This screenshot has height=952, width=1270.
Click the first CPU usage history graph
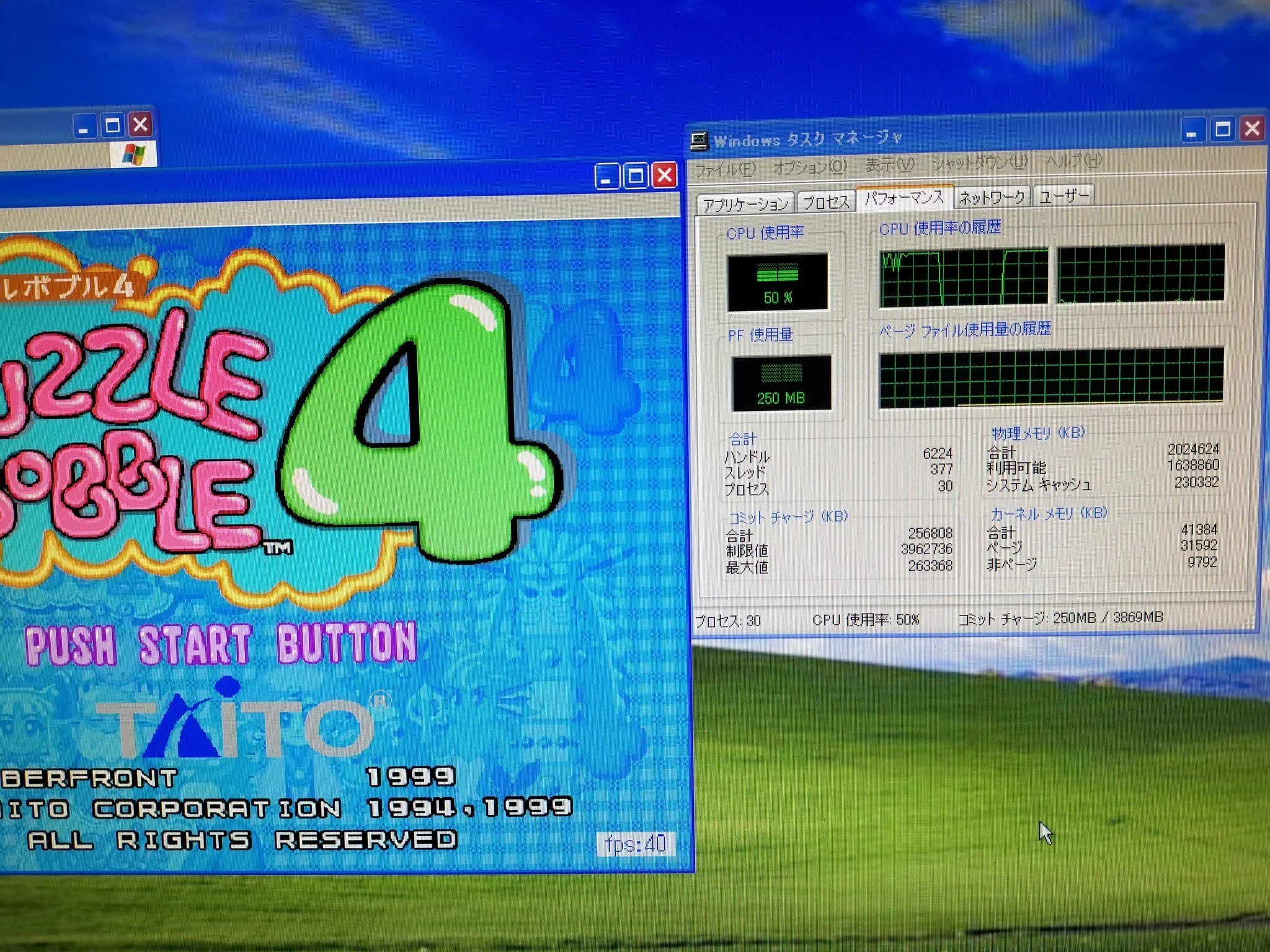[964, 278]
